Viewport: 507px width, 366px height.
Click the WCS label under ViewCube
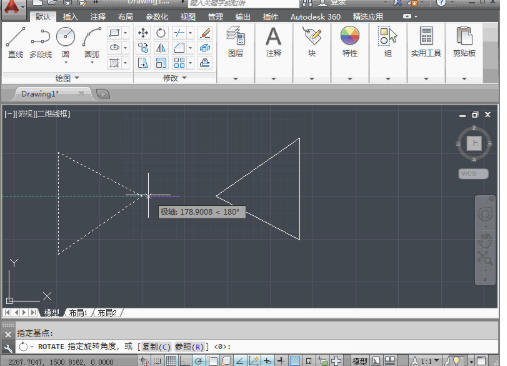(x=473, y=174)
